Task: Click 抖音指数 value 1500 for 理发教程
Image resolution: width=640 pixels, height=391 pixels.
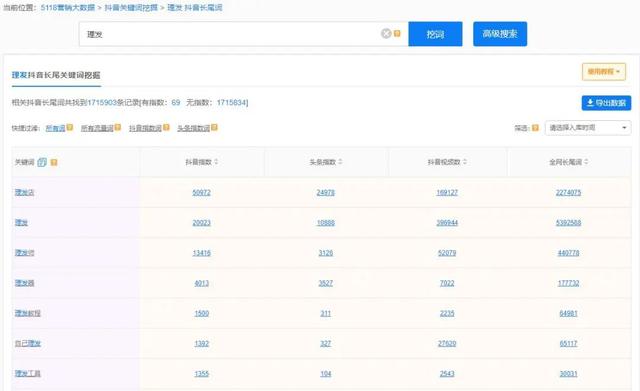Action: tap(202, 313)
